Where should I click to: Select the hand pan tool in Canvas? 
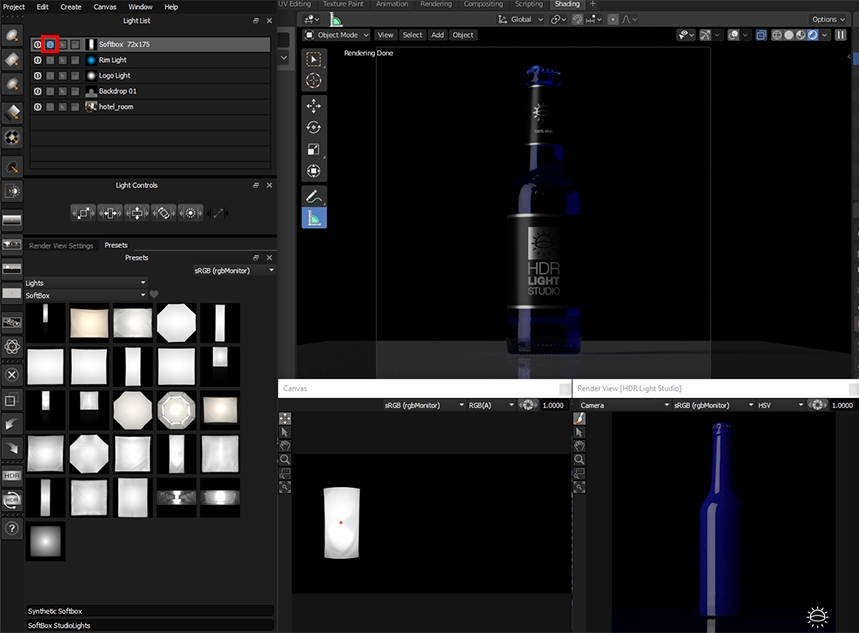pos(285,446)
